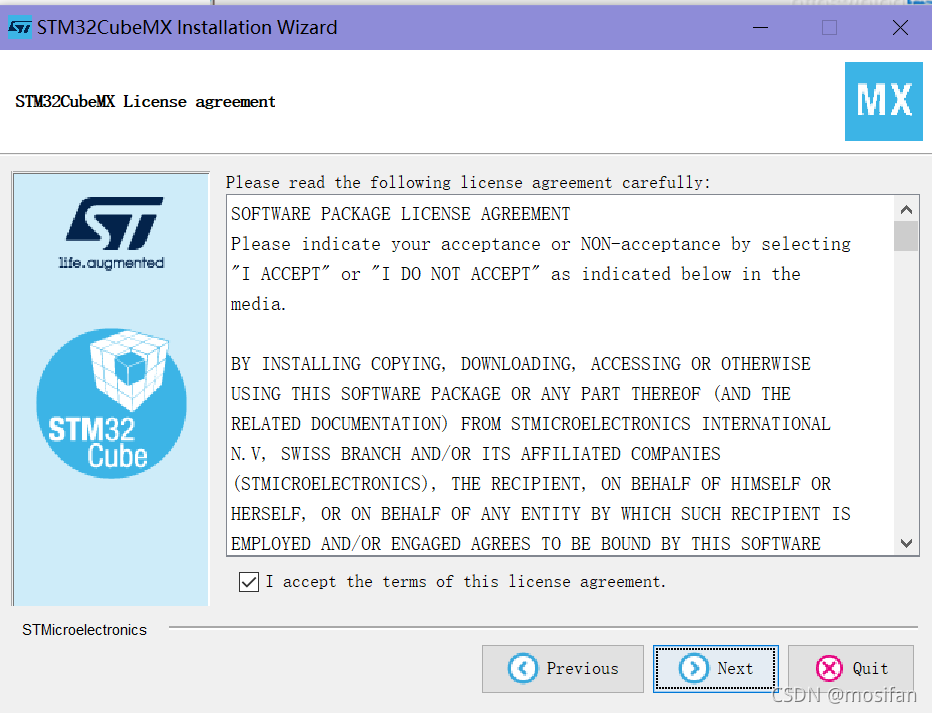The height and width of the screenshot is (713, 932).
Task: Click the 'Please read the following license' text
Action: [x=468, y=182]
